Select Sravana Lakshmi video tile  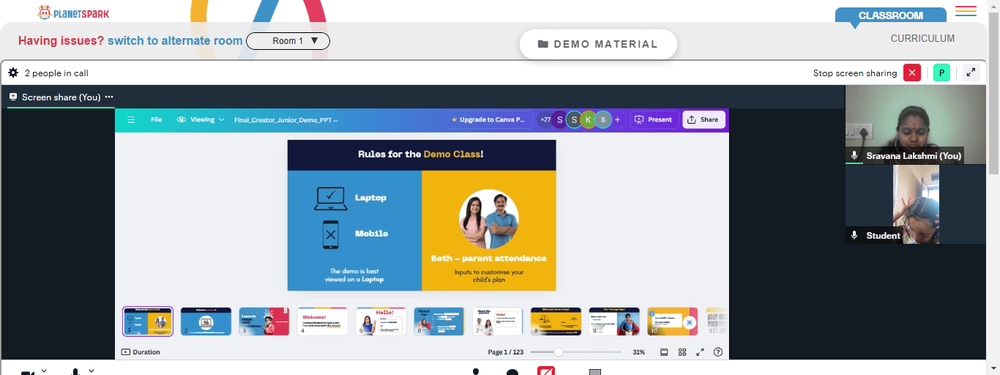click(x=915, y=124)
